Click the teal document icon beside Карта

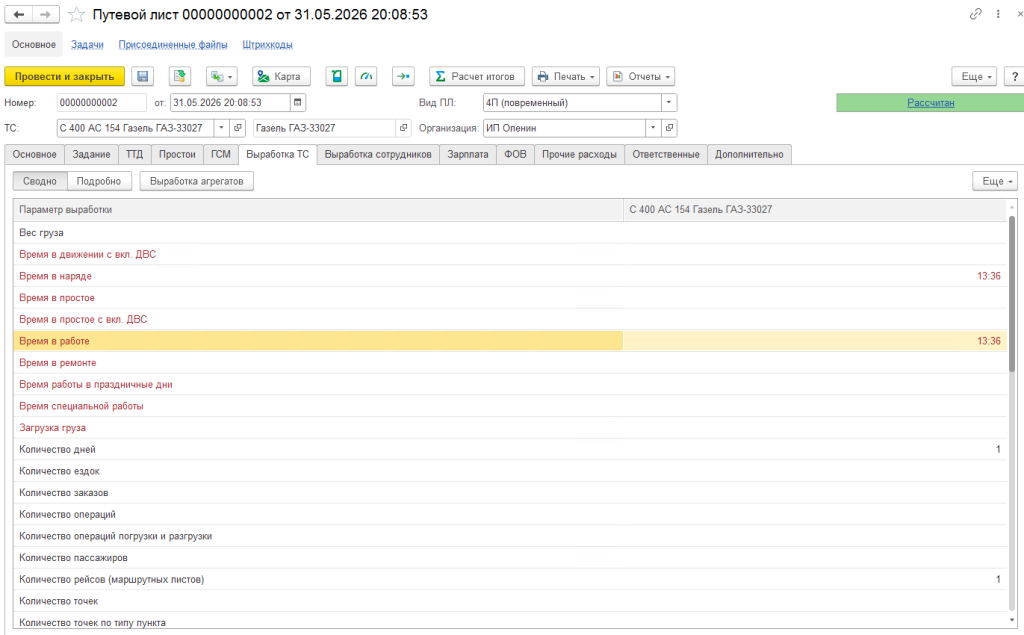click(x=336, y=76)
